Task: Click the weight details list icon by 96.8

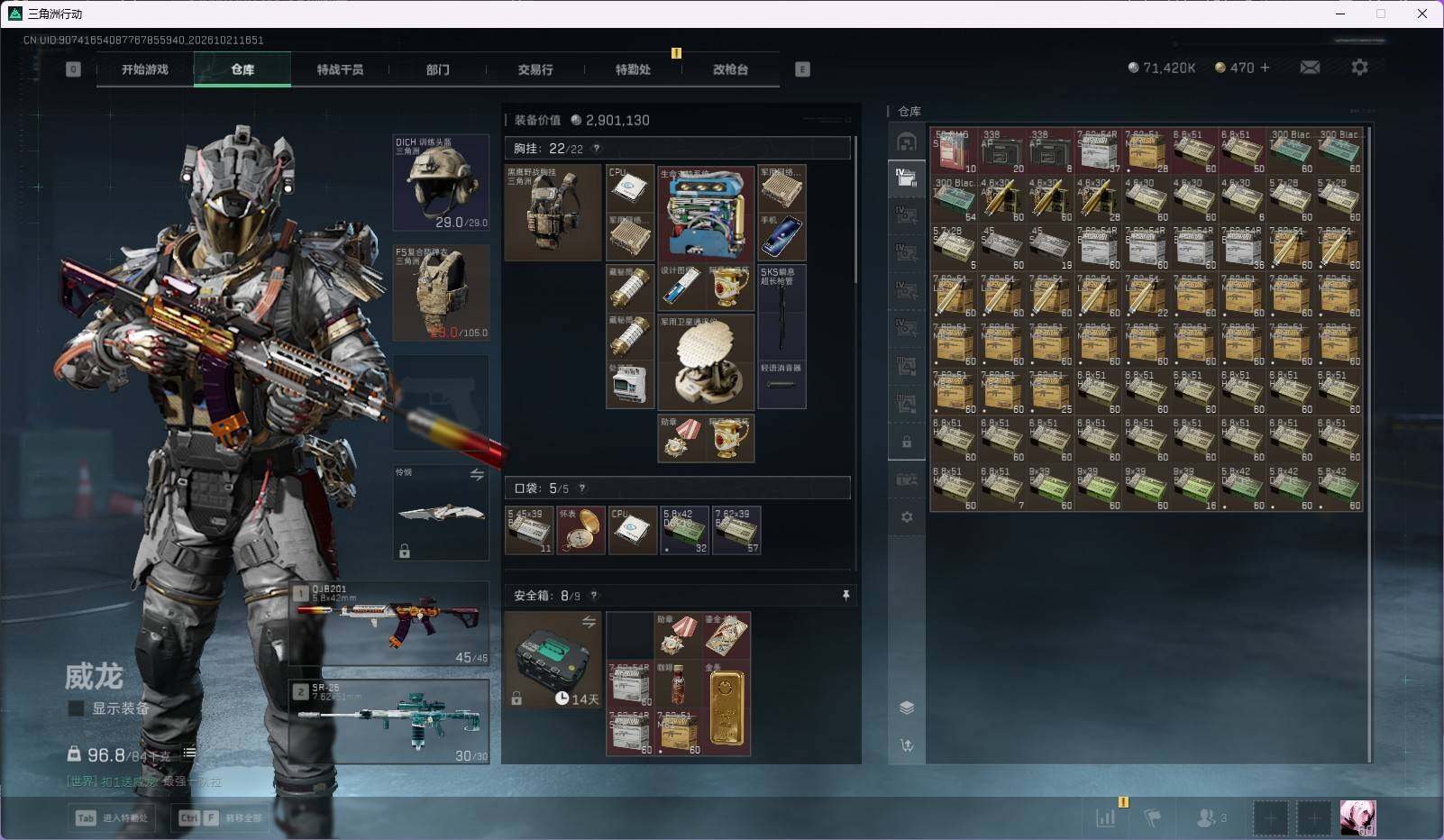Action: pyautogui.click(x=189, y=753)
